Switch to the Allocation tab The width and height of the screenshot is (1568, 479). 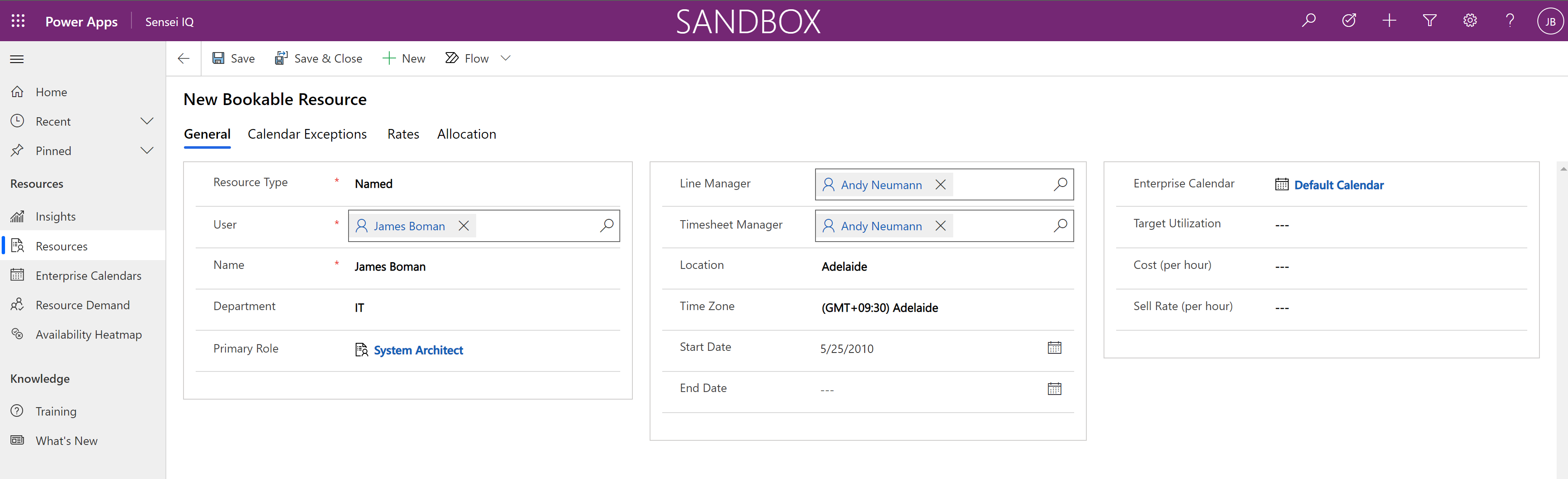(466, 134)
